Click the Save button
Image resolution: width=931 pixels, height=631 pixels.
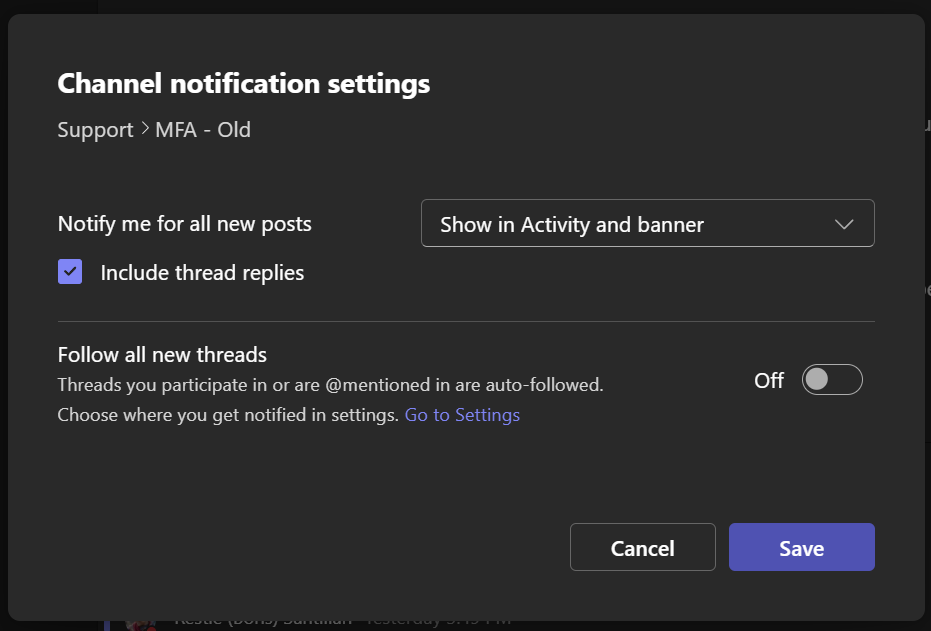click(x=801, y=547)
